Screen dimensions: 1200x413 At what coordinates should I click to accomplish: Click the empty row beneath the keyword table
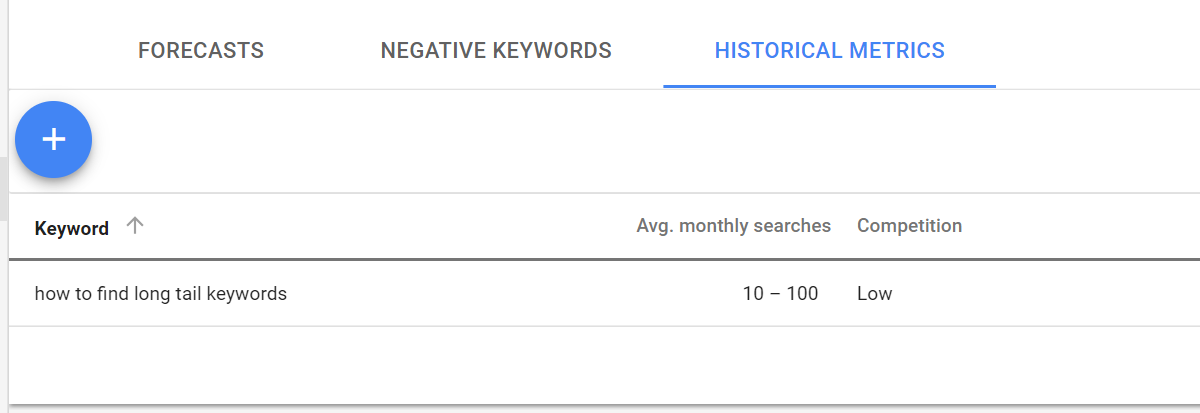click(x=604, y=365)
